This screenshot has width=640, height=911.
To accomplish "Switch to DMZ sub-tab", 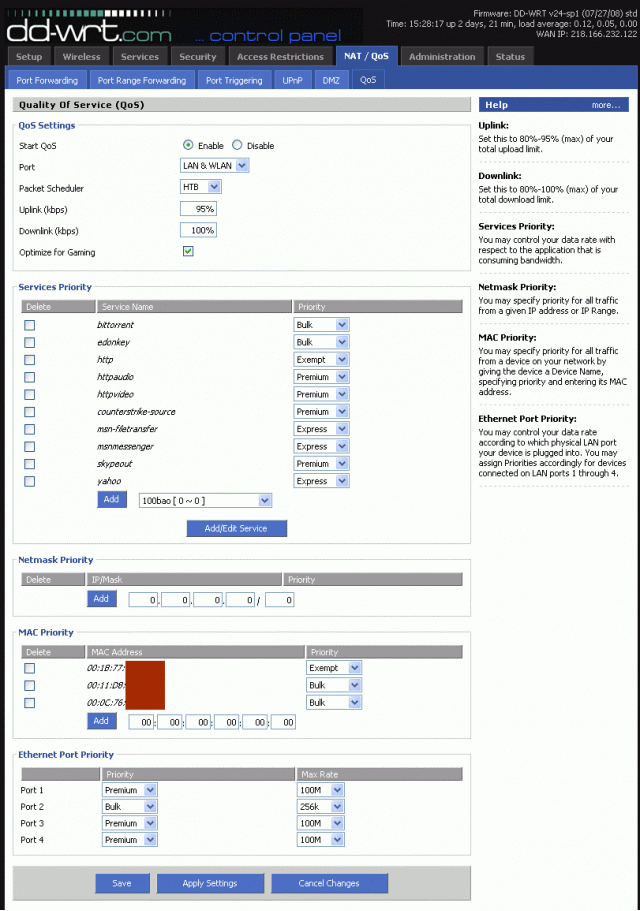I will point(331,80).
